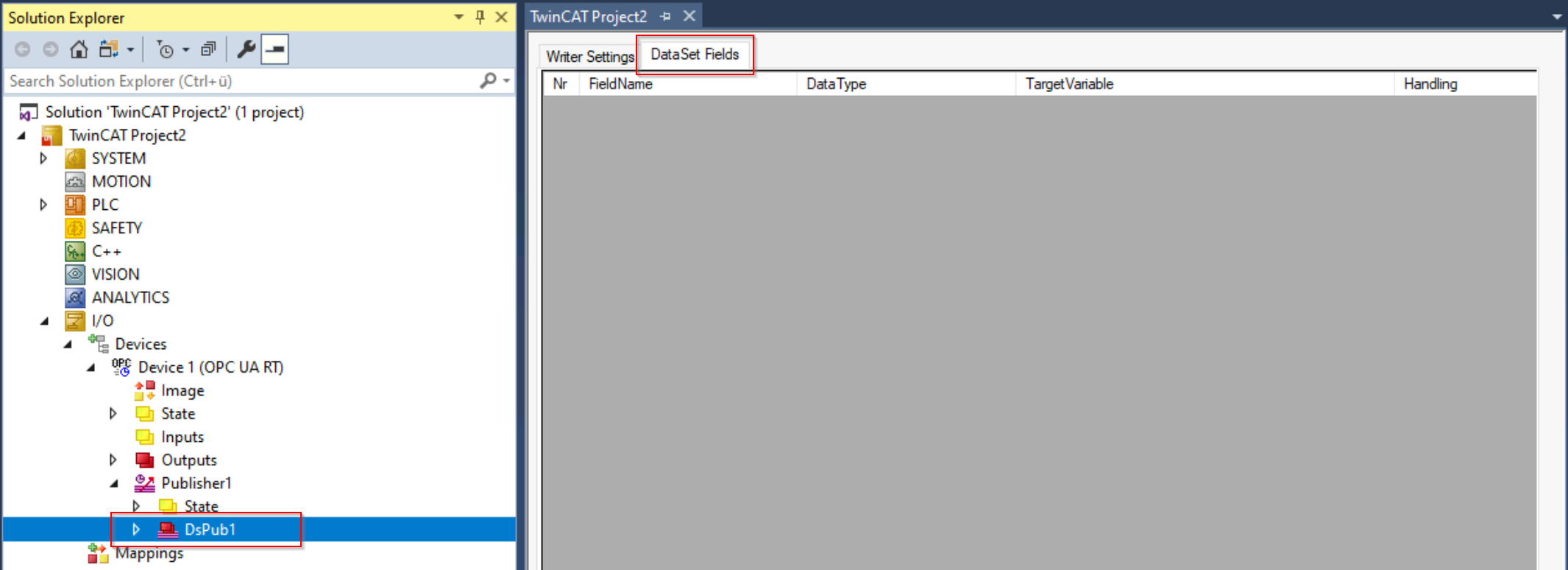Pin the TwinCAT Project2 document tab
This screenshot has height=570, width=1568.
click(666, 16)
